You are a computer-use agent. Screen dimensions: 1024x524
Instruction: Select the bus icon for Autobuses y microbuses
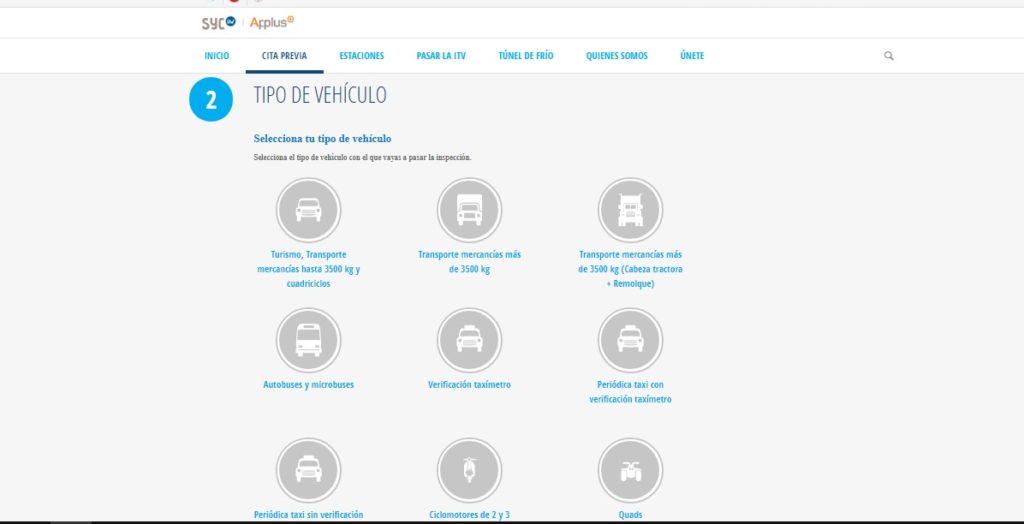(x=308, y=340)
